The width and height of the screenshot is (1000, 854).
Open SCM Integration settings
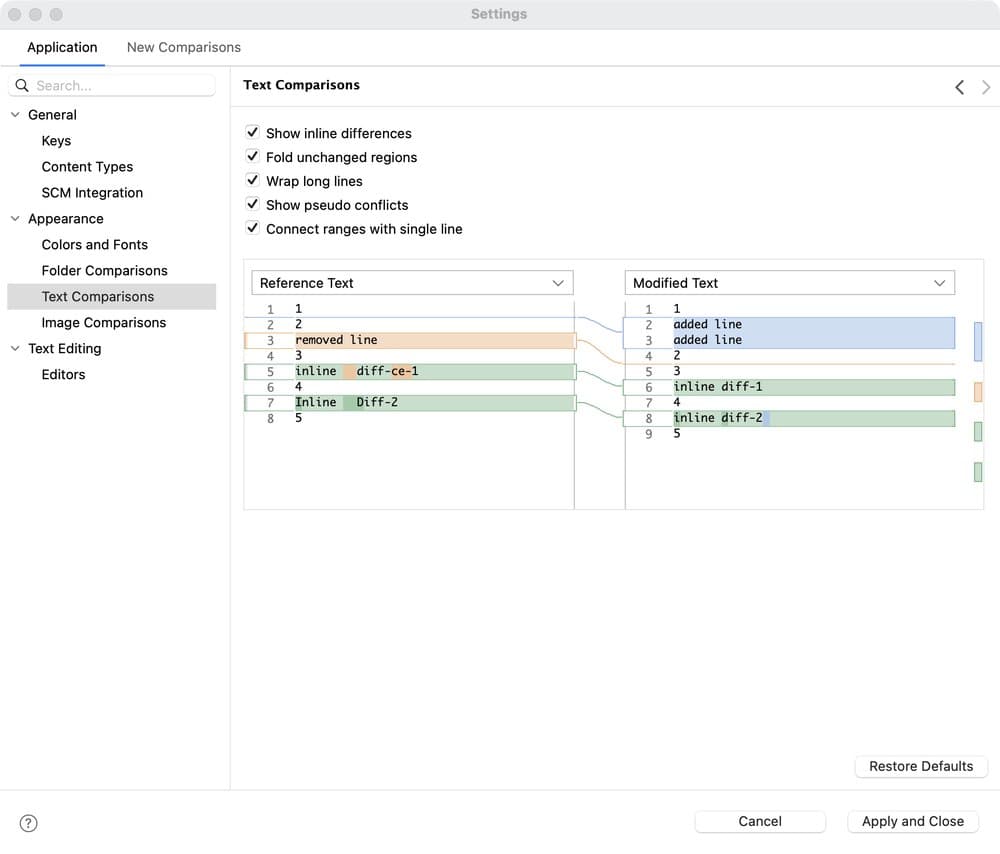coord(92,193)
